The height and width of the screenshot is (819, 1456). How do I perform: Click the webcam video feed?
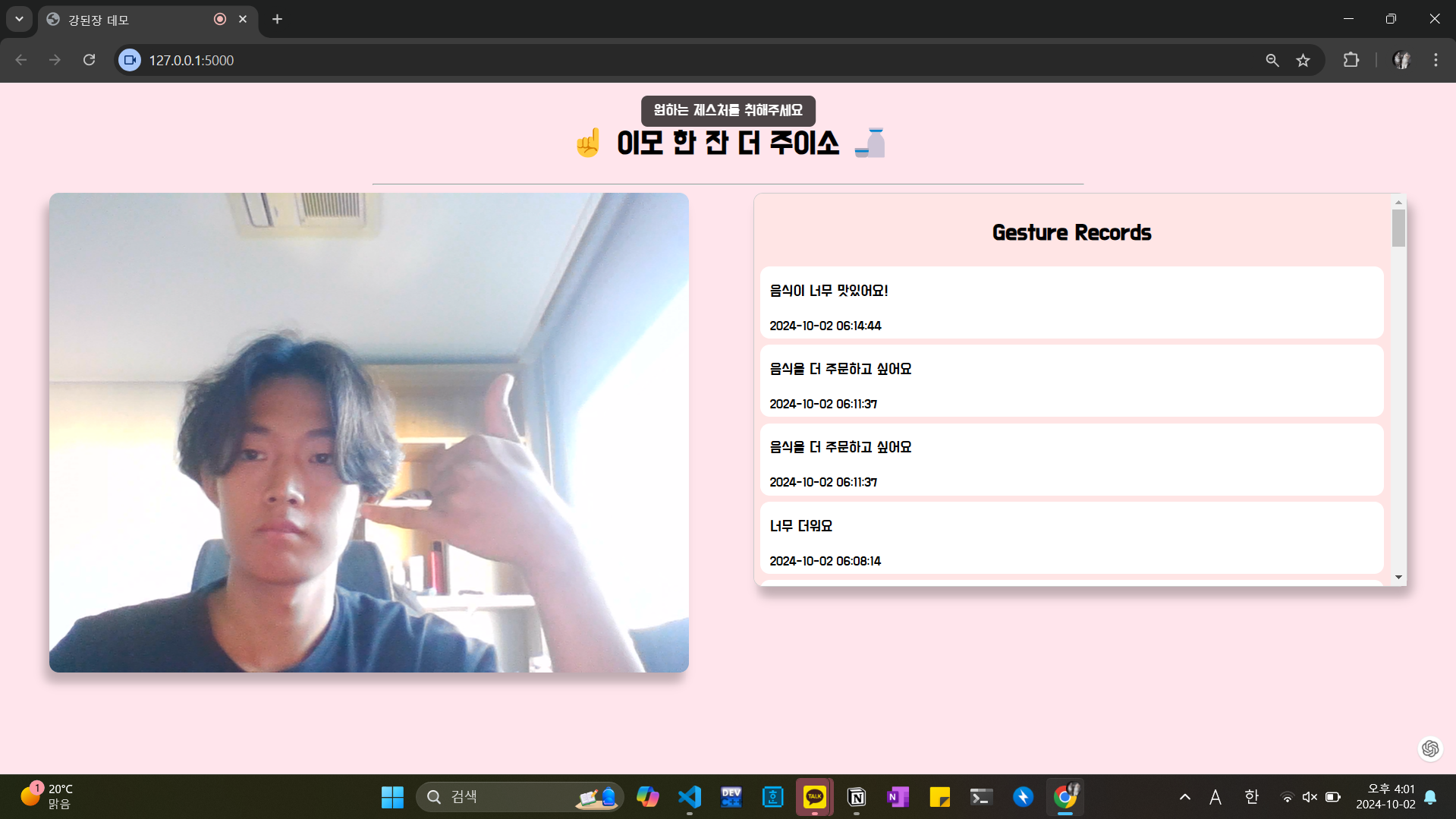(x=369, y=432)
